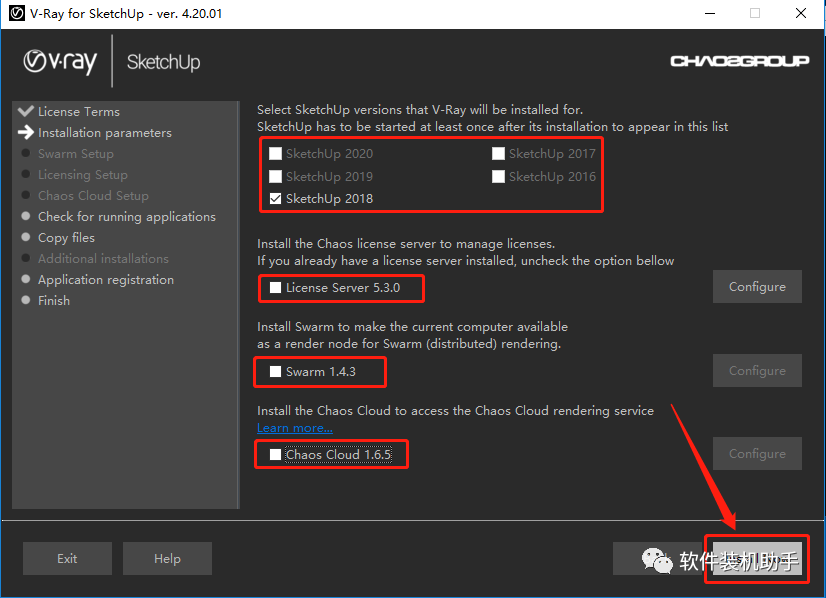Uncheck the SketchUp 2018 checkbox

tap(275, 199)
